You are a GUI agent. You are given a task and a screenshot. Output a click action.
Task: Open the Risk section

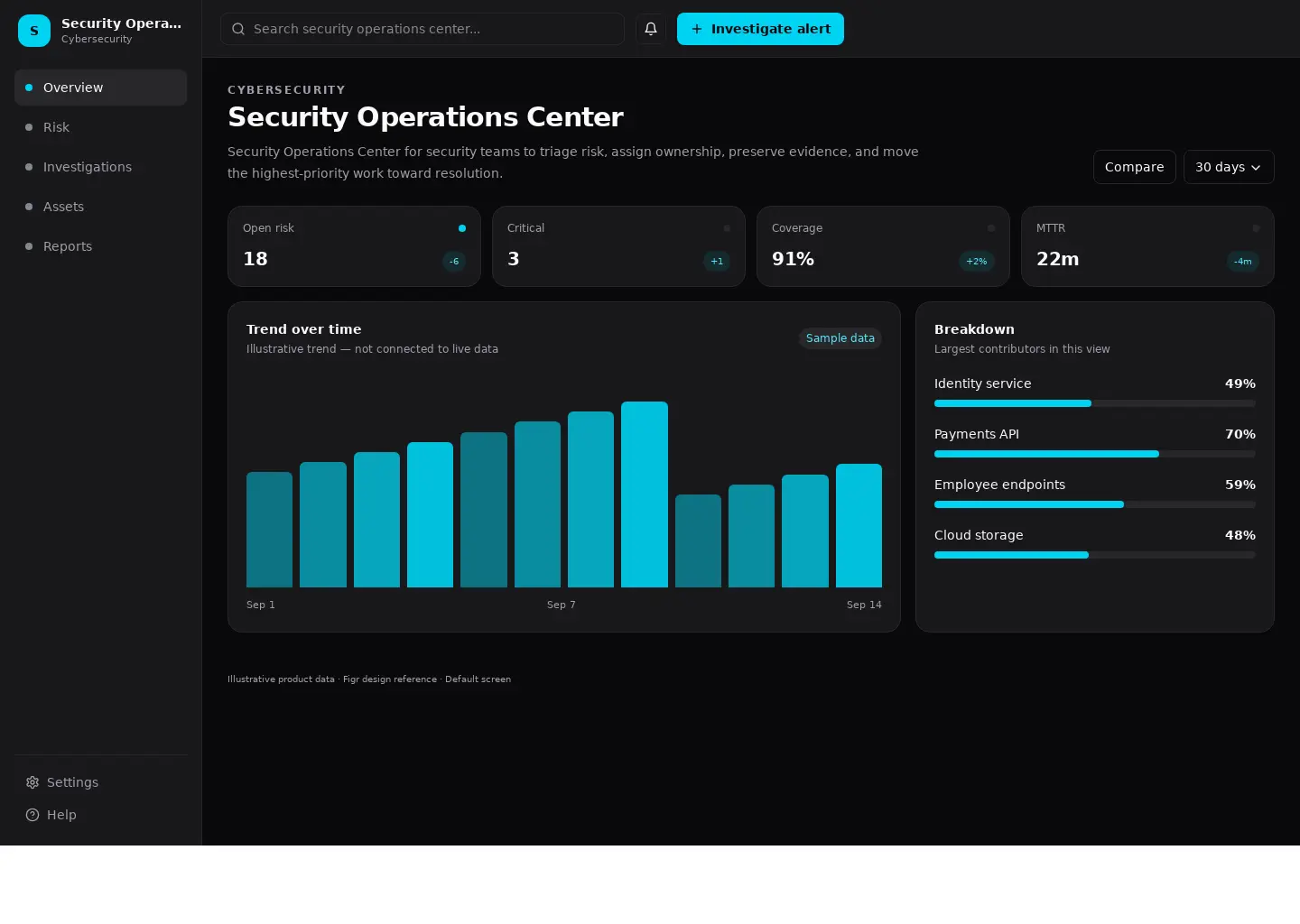[101, 127]
